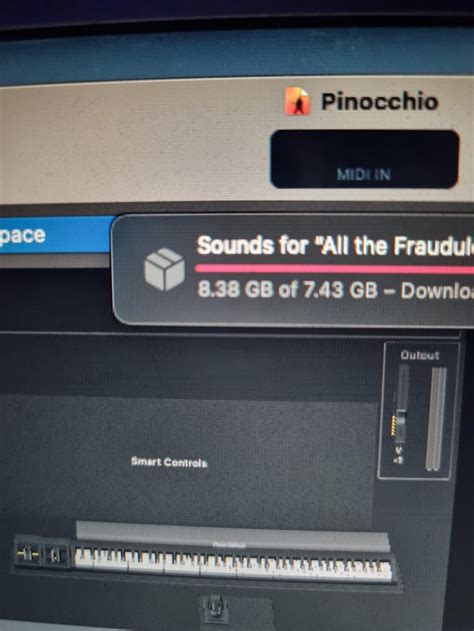
Task: Click the Pinocchio document icon in title bar
Action: point(297,101)
